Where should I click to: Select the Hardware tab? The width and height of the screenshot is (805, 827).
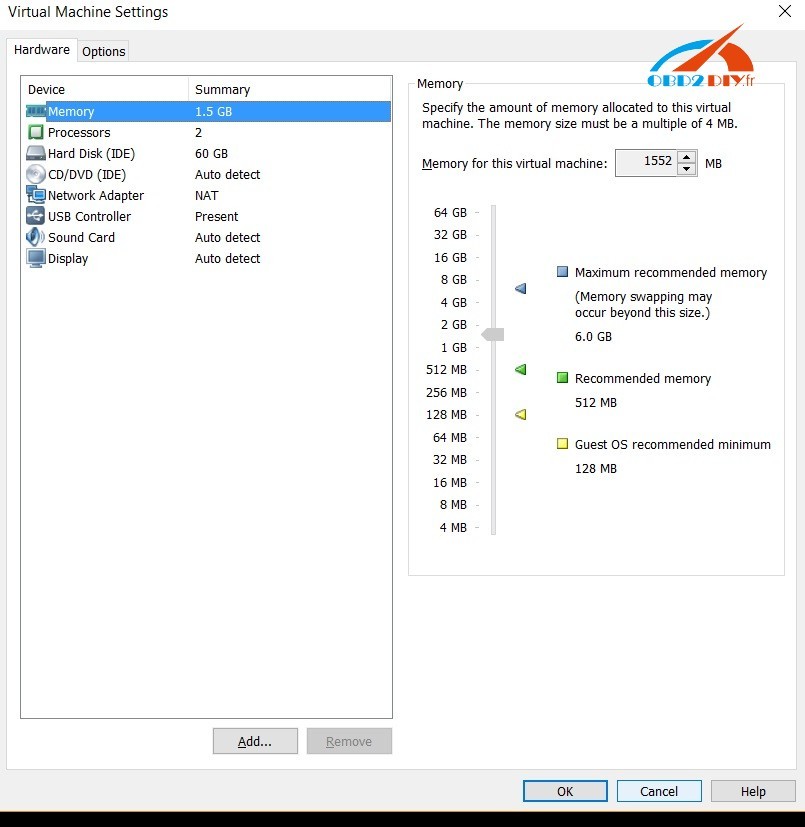coord(42,50)
